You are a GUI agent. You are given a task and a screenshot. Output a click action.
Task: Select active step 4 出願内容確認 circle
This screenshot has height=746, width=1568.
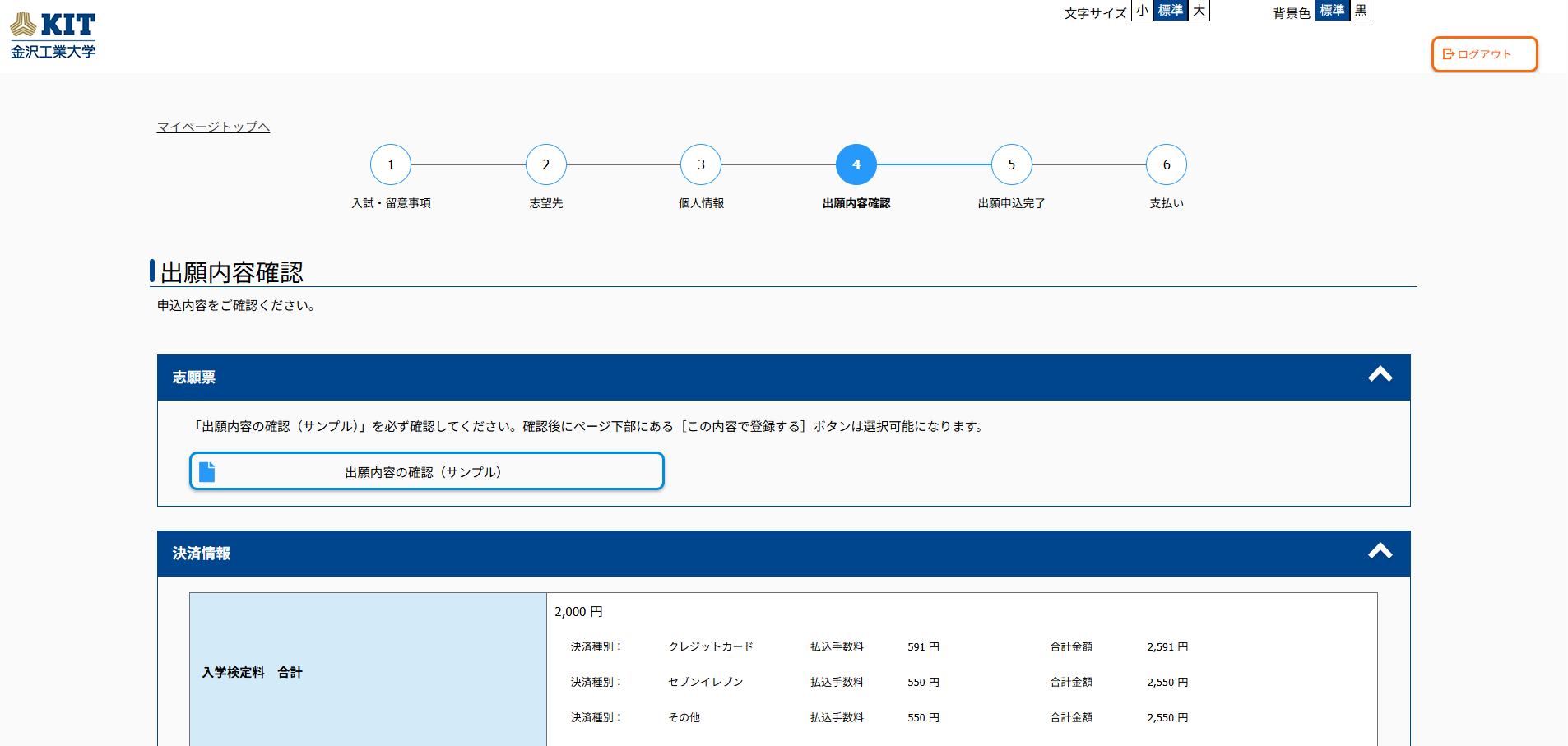point(856,164)
